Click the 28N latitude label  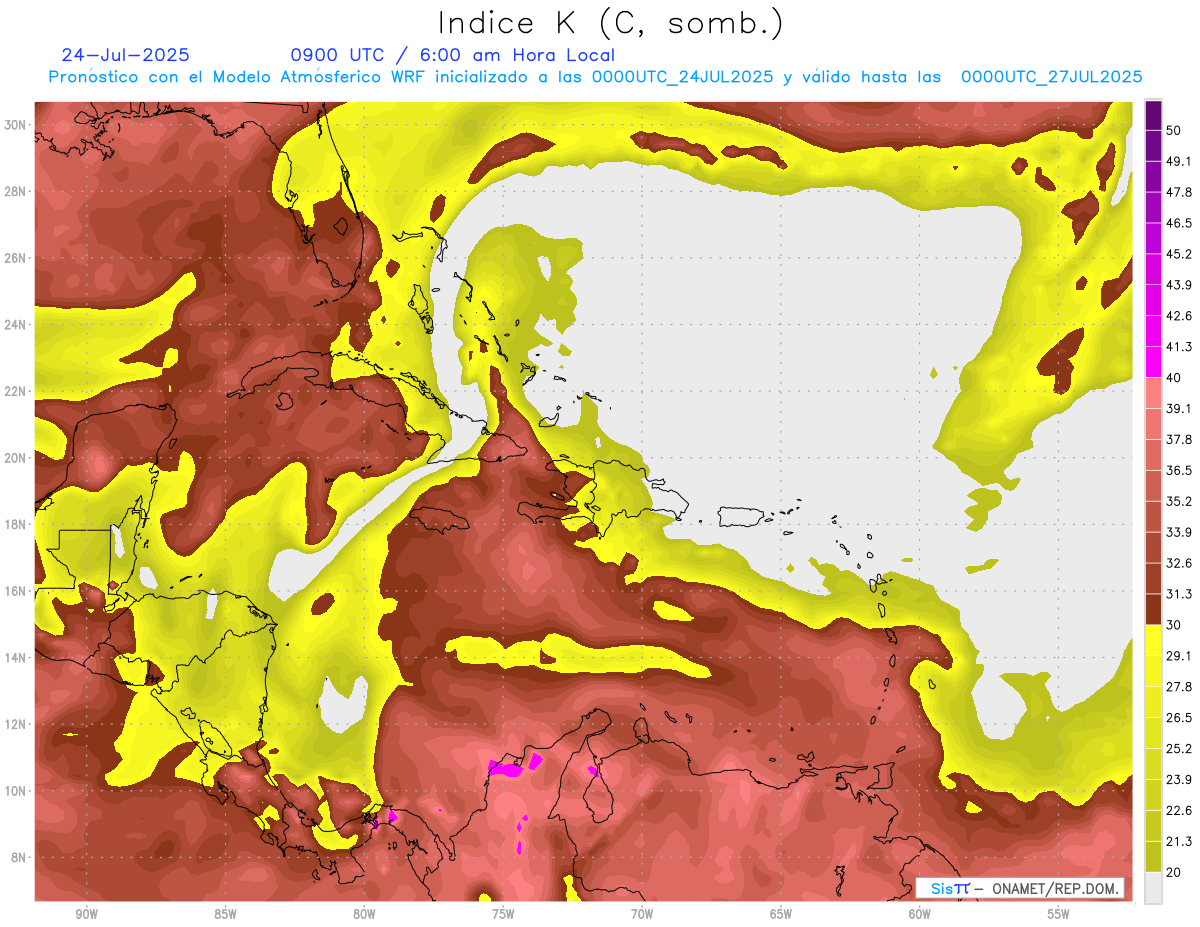click(x=15, y=191)
